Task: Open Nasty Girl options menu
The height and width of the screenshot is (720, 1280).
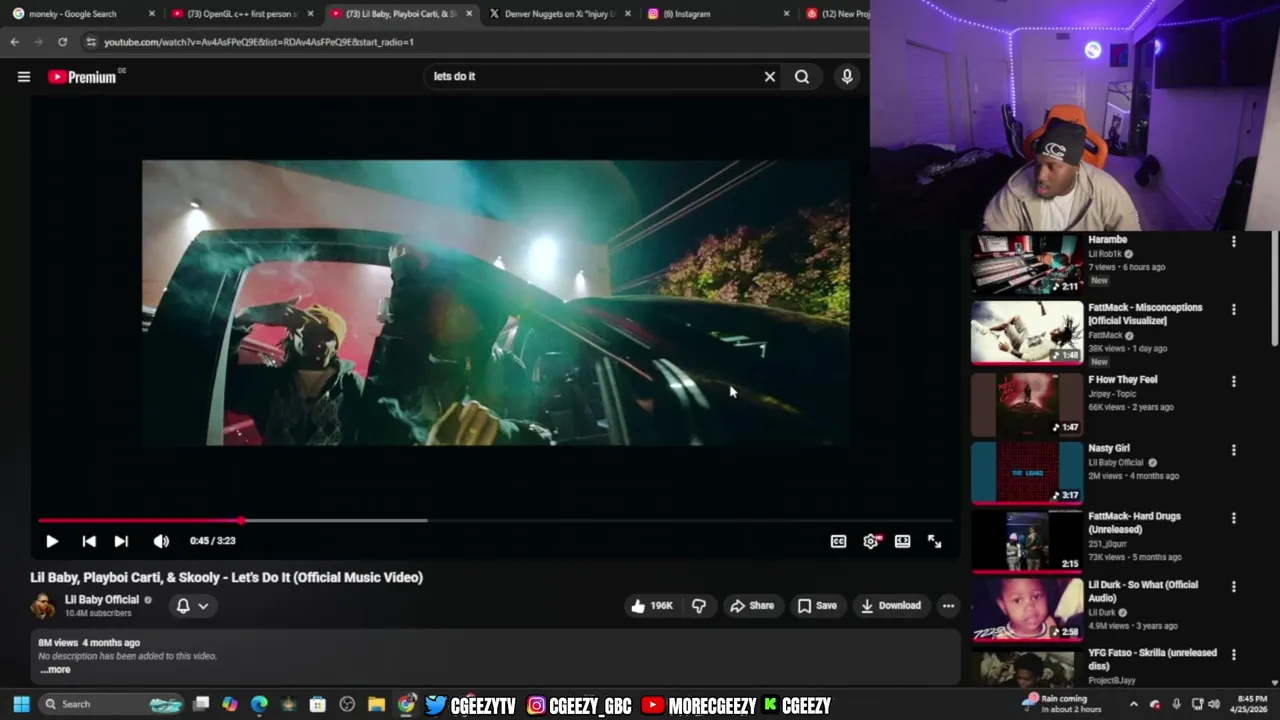Action: pyautogui.click(x=1233, y=451)
